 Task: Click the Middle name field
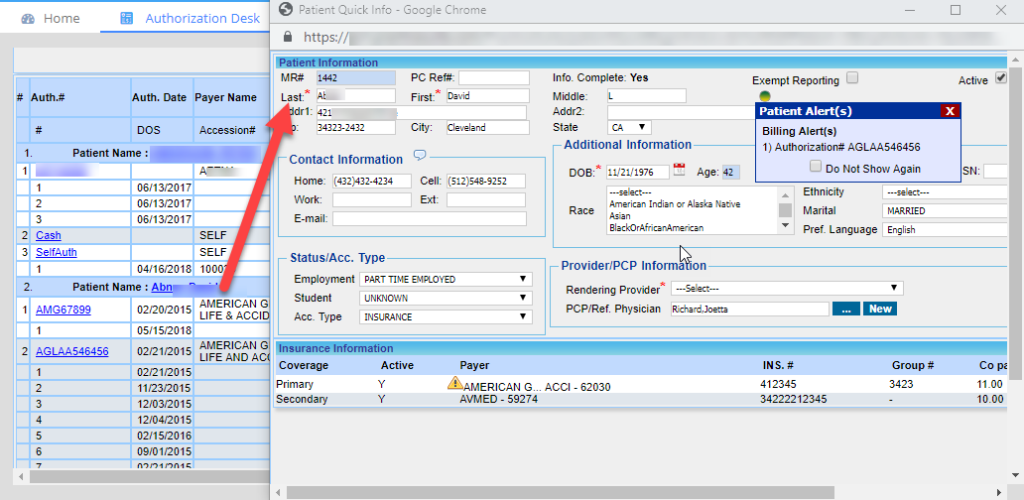[647, 96]
